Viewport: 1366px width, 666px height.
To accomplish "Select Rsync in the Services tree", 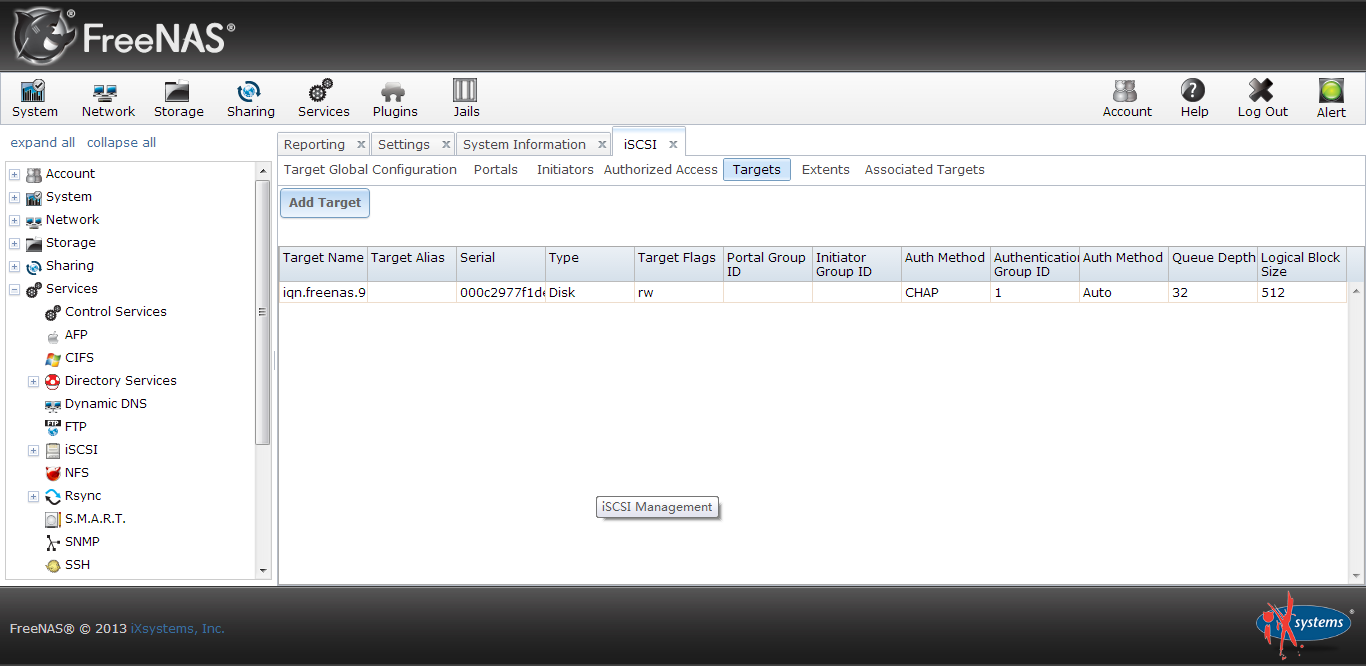I will pyautogui.click(x=83, y=496).
